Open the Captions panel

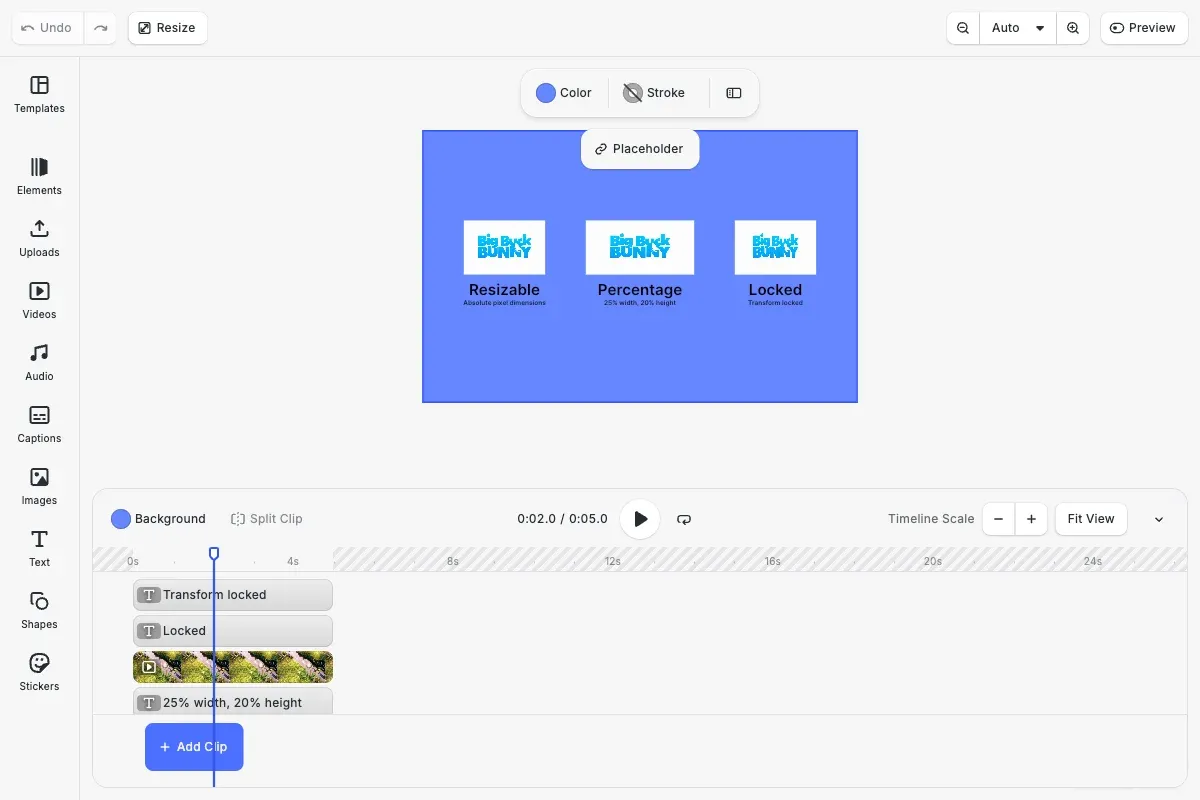pyautogui.click(x=38, y=423)
